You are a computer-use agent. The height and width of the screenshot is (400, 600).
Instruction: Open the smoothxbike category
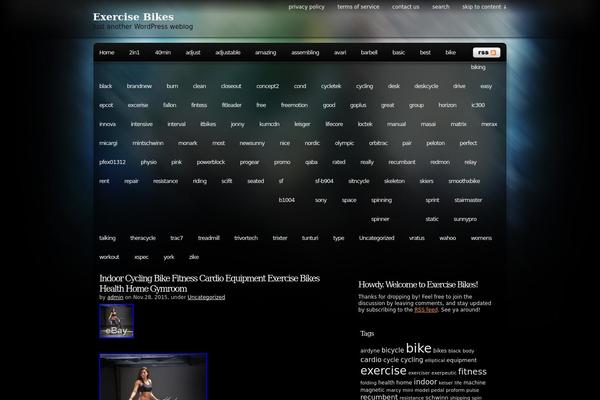pos(464,181)
